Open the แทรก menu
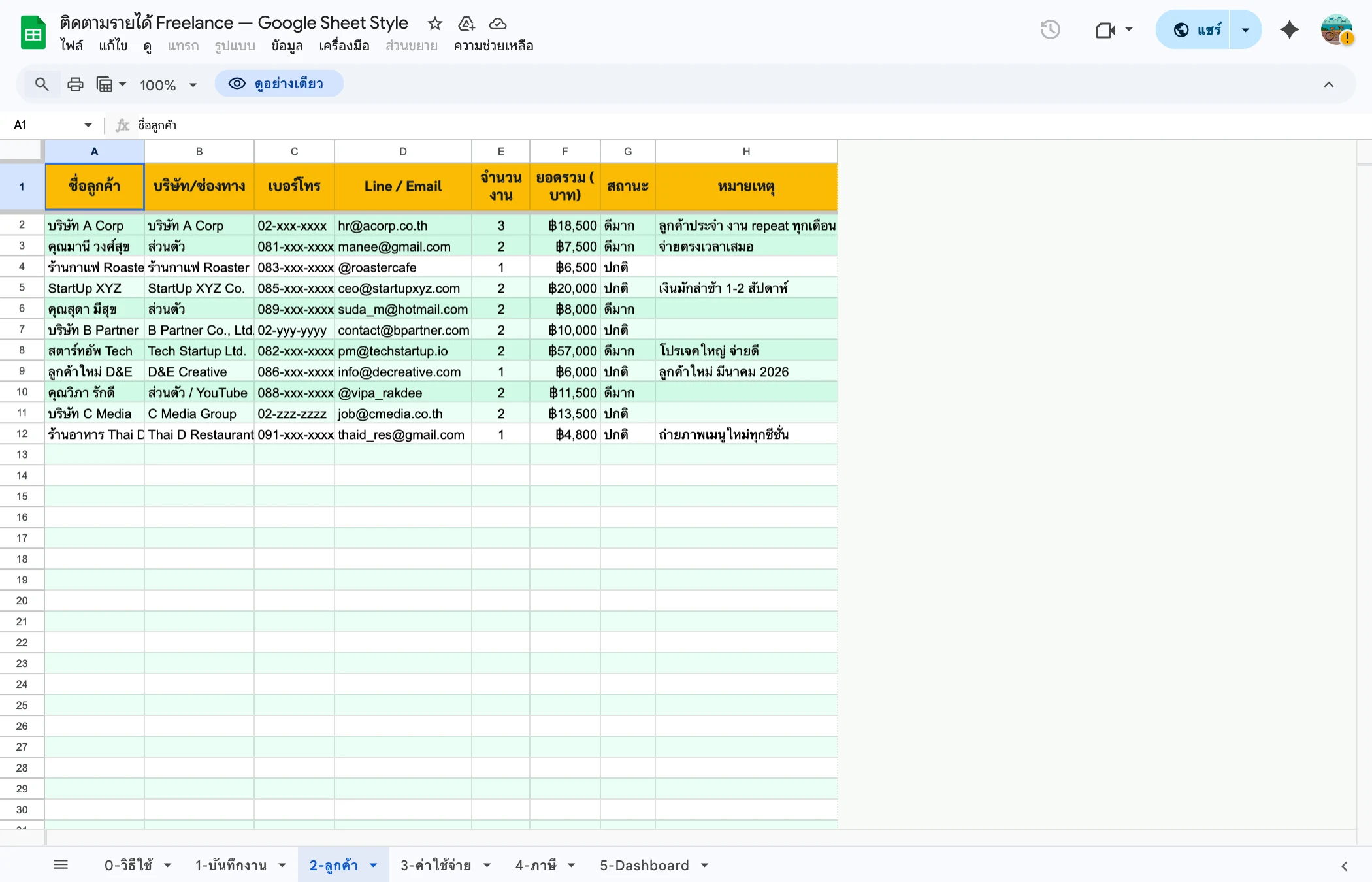 pyautogui.click(x=183, y=46)
